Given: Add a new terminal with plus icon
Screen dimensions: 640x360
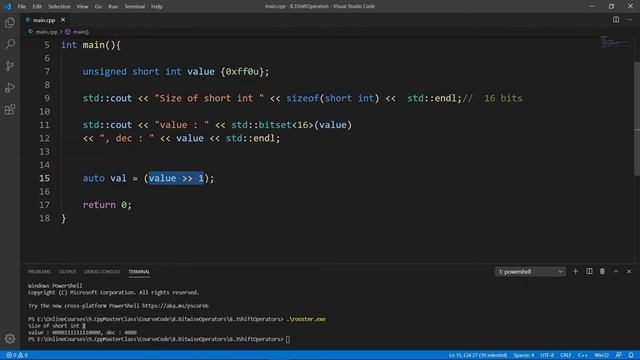Looking at the screenshot, I should click(x=576, y=271).
